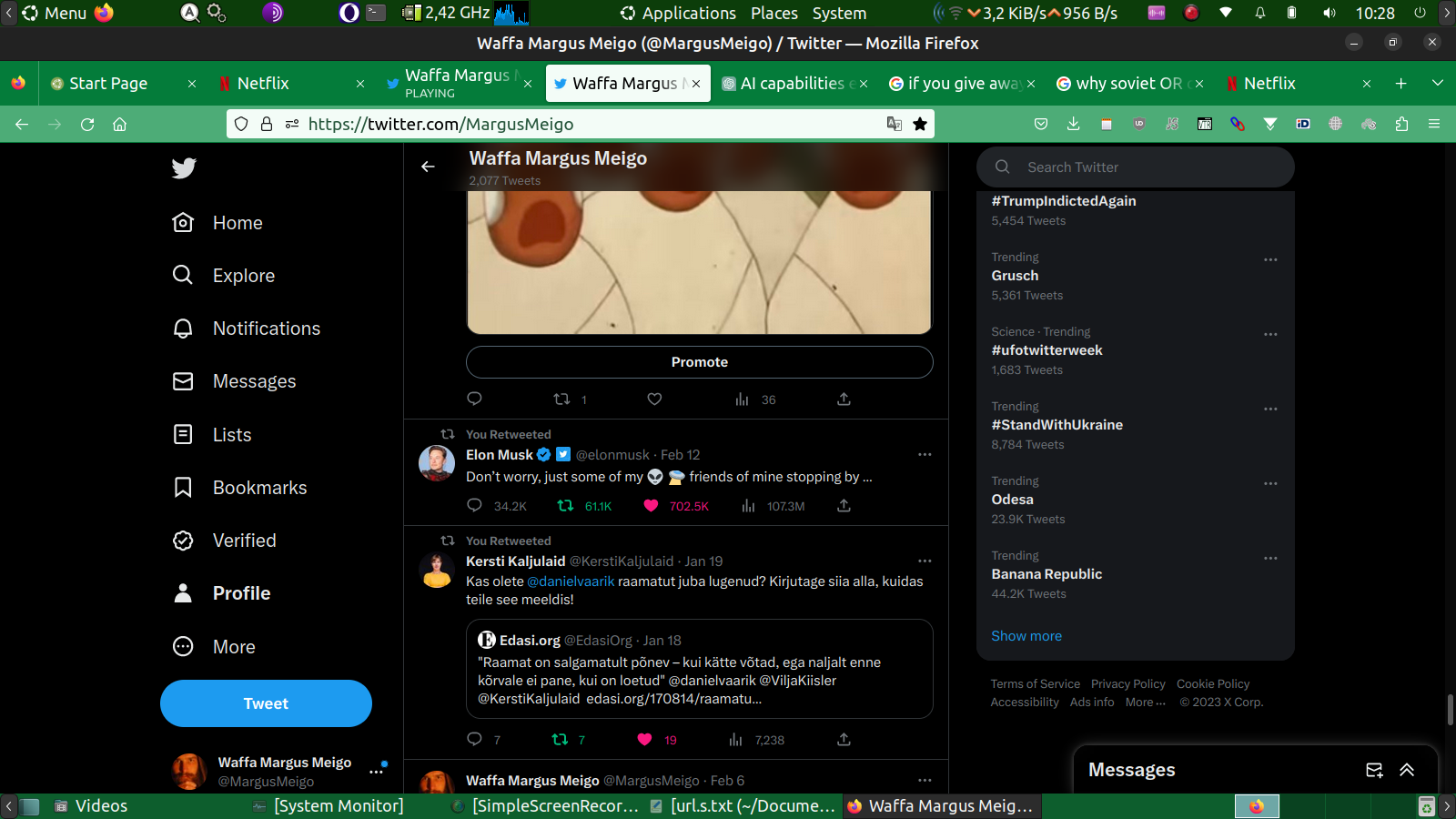Focus the Search Twitter field
The height and width of the screenshot is (819, 1456).
[1136, 167]
